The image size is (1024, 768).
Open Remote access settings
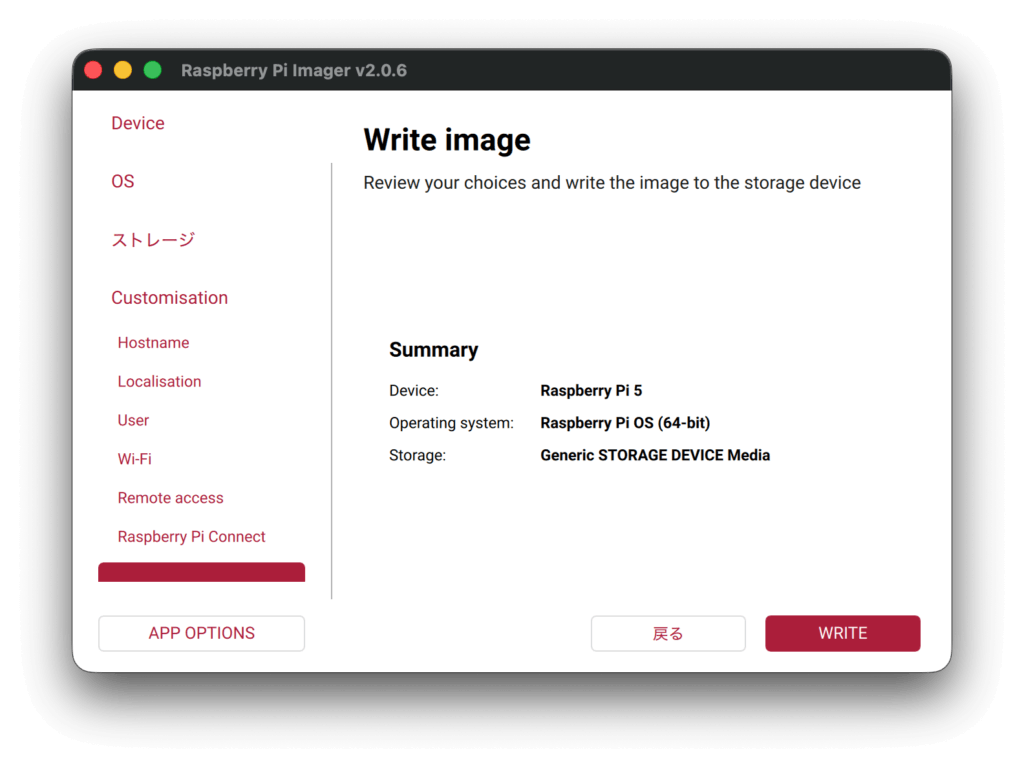170,498
